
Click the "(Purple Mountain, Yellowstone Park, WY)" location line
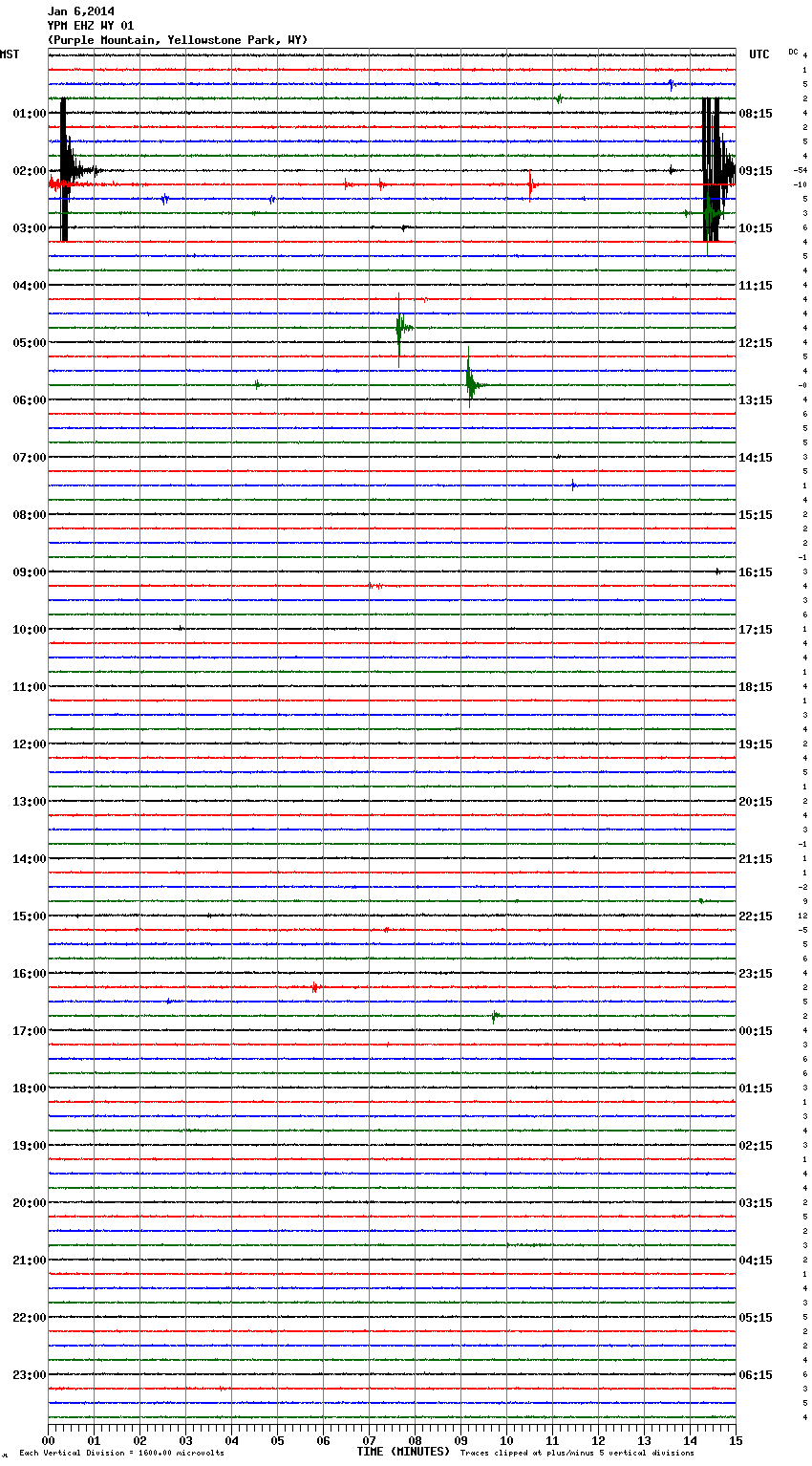click(x=178, y=40)
